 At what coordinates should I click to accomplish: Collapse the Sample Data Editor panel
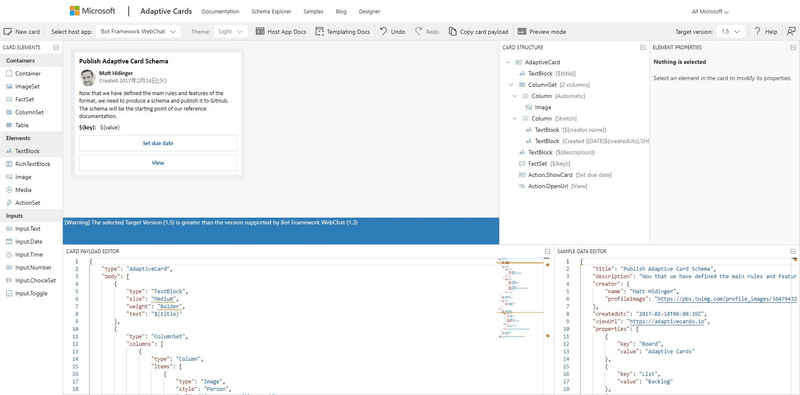point(793,252)
